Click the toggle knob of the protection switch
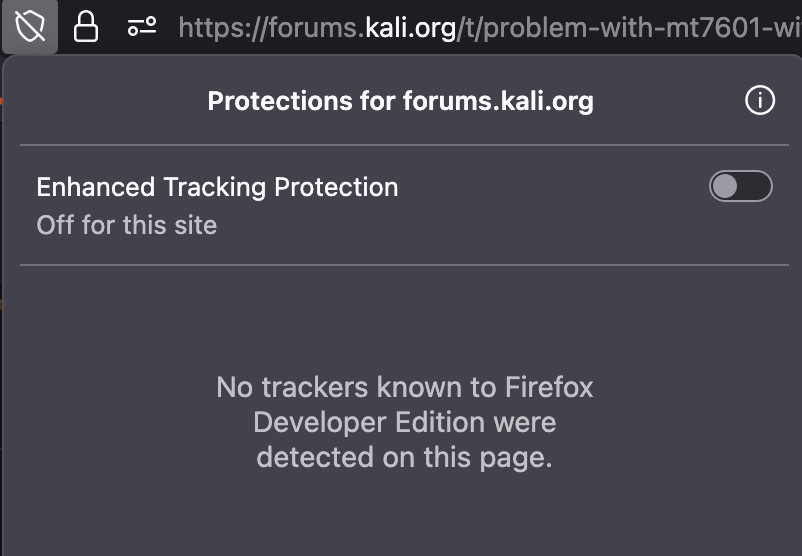This screenshot has width=802, height=556. pos(725,186)
